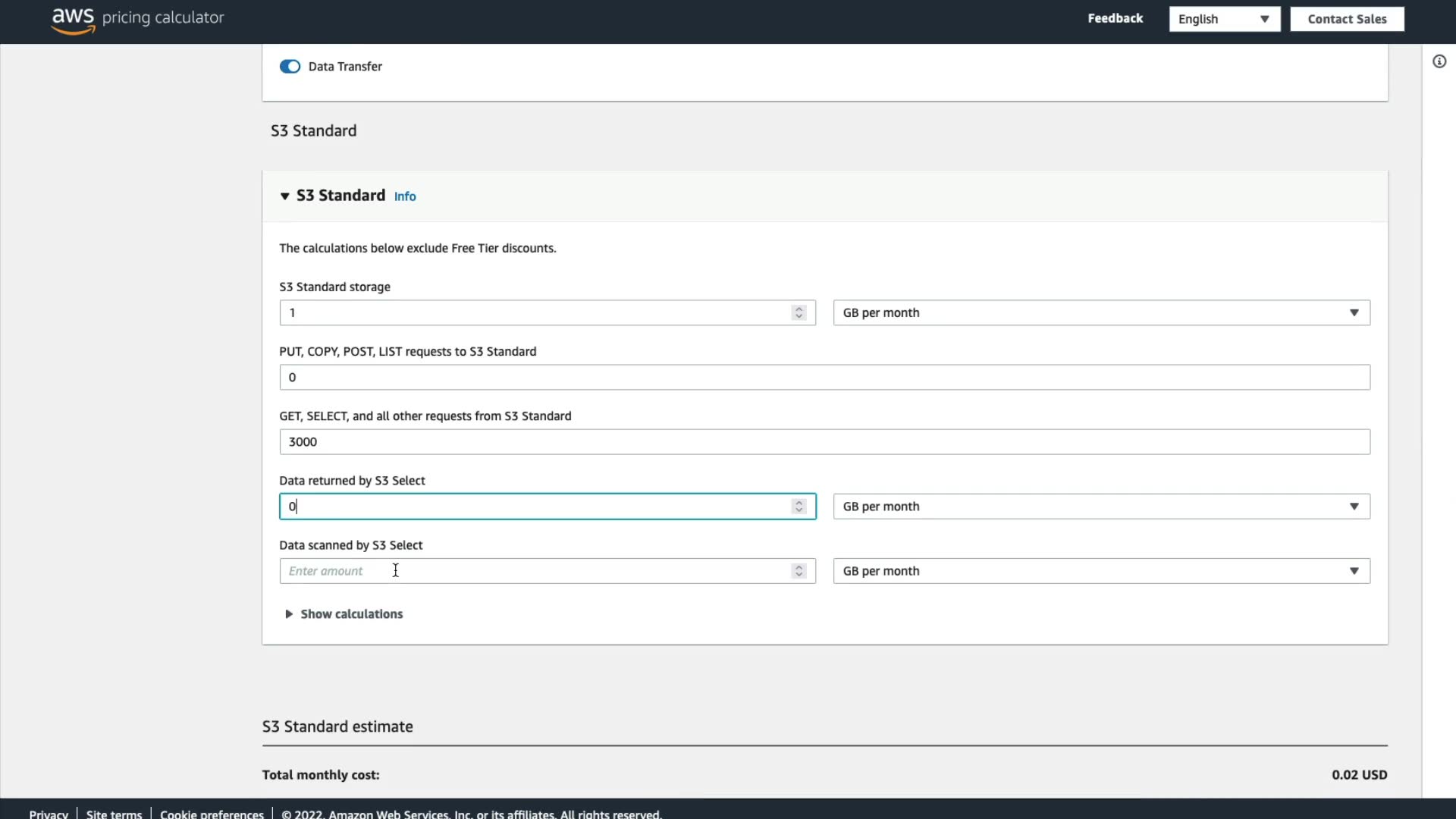Open the English language selector
Screen dimensions: 1456x819
(x=1223, y=19)
